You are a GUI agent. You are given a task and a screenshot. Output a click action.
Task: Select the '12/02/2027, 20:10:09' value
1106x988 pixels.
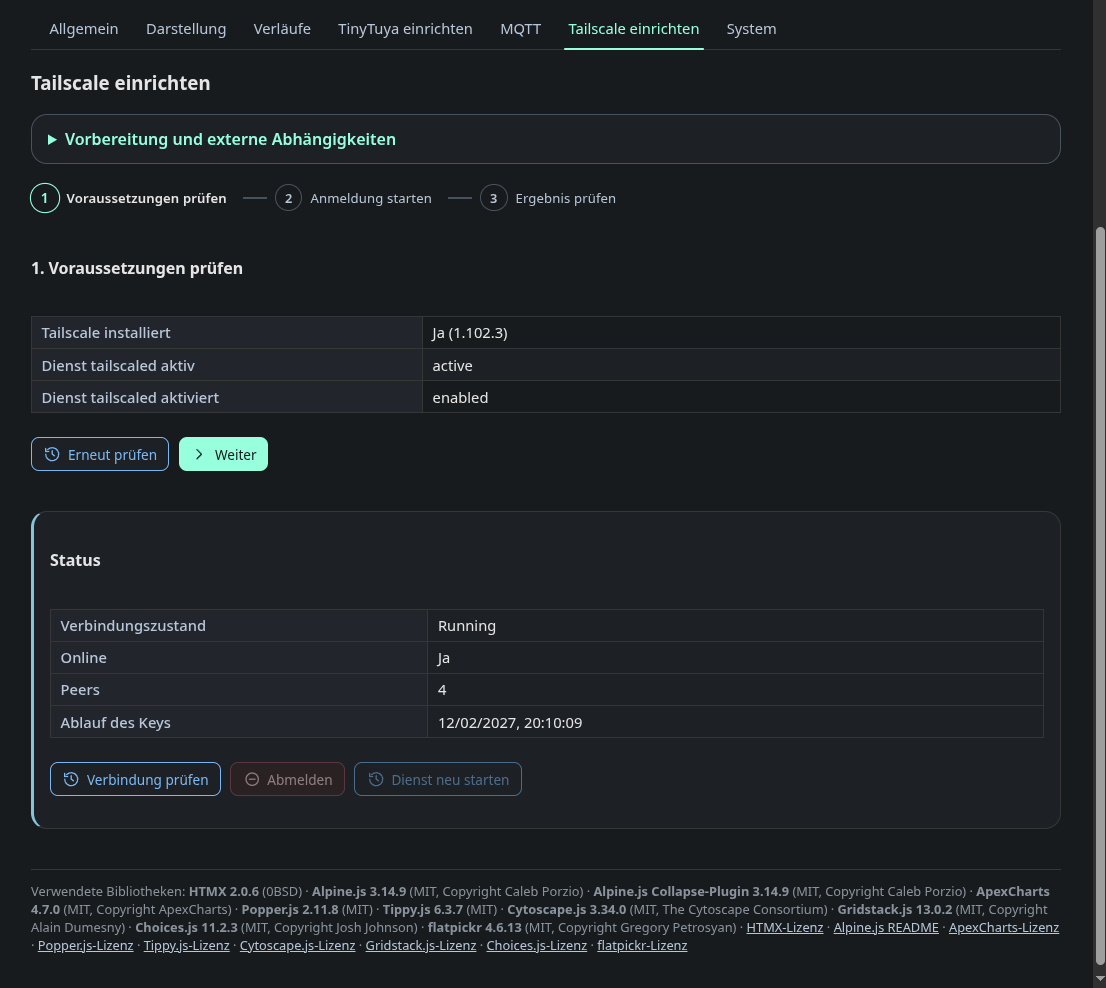click(736, 722)
